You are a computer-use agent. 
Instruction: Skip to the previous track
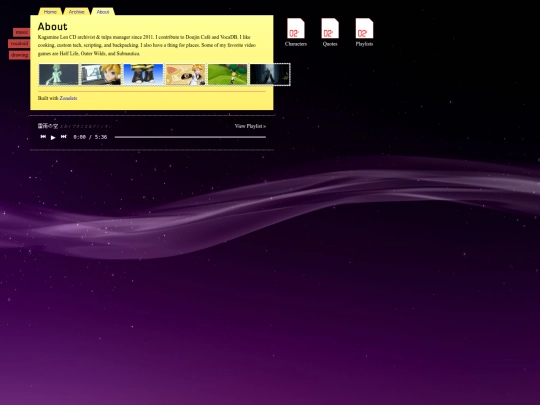pos(43,137)
